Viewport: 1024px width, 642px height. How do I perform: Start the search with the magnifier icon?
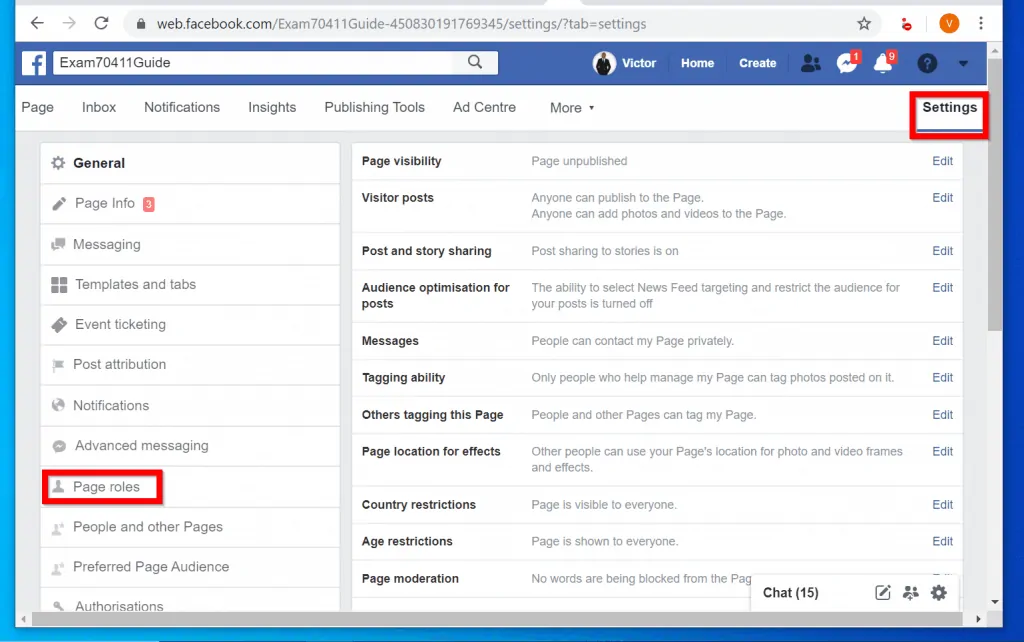pyautogui.click(x=474, y=62)
